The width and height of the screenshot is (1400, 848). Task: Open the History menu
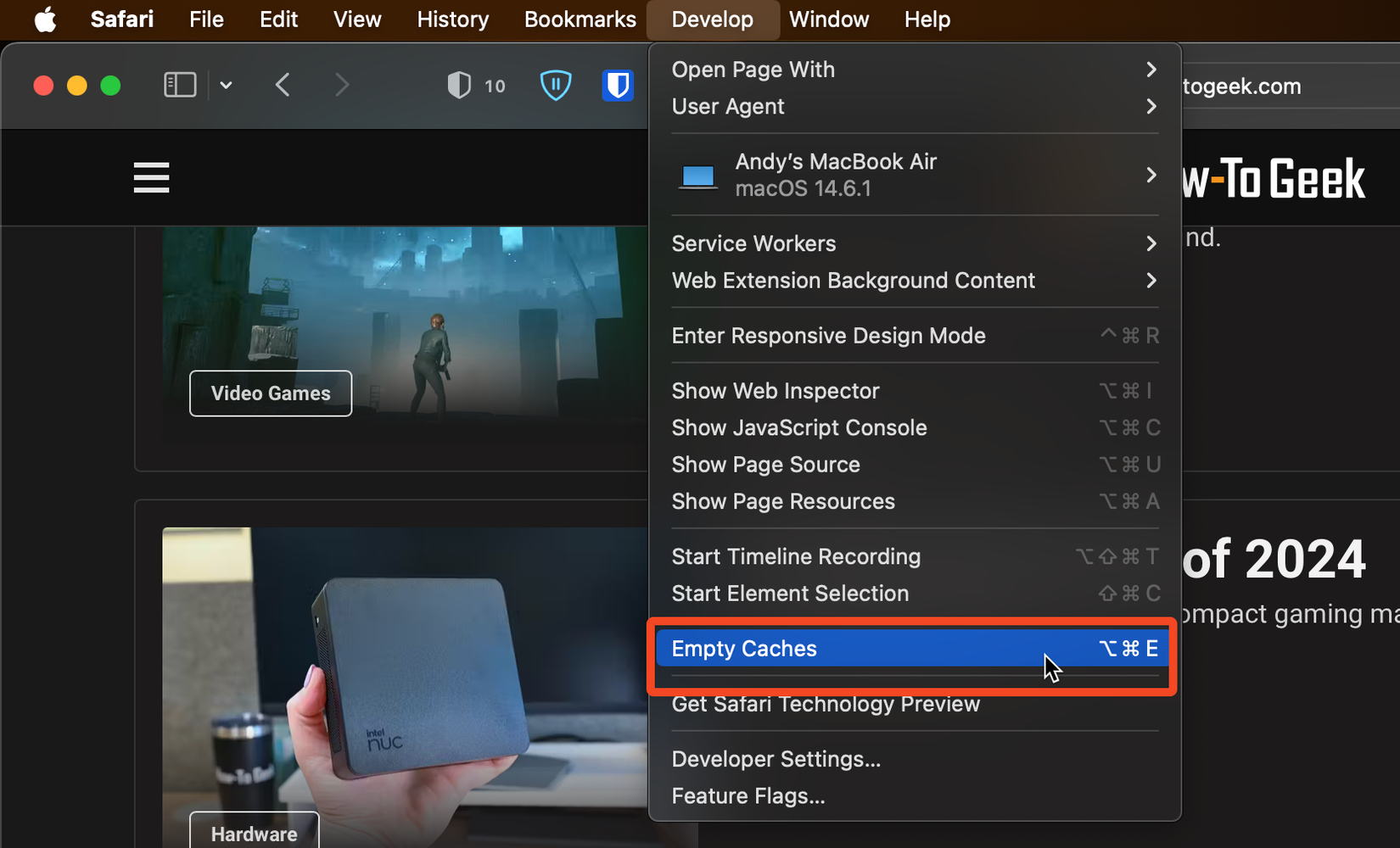[x=453, y=19]
